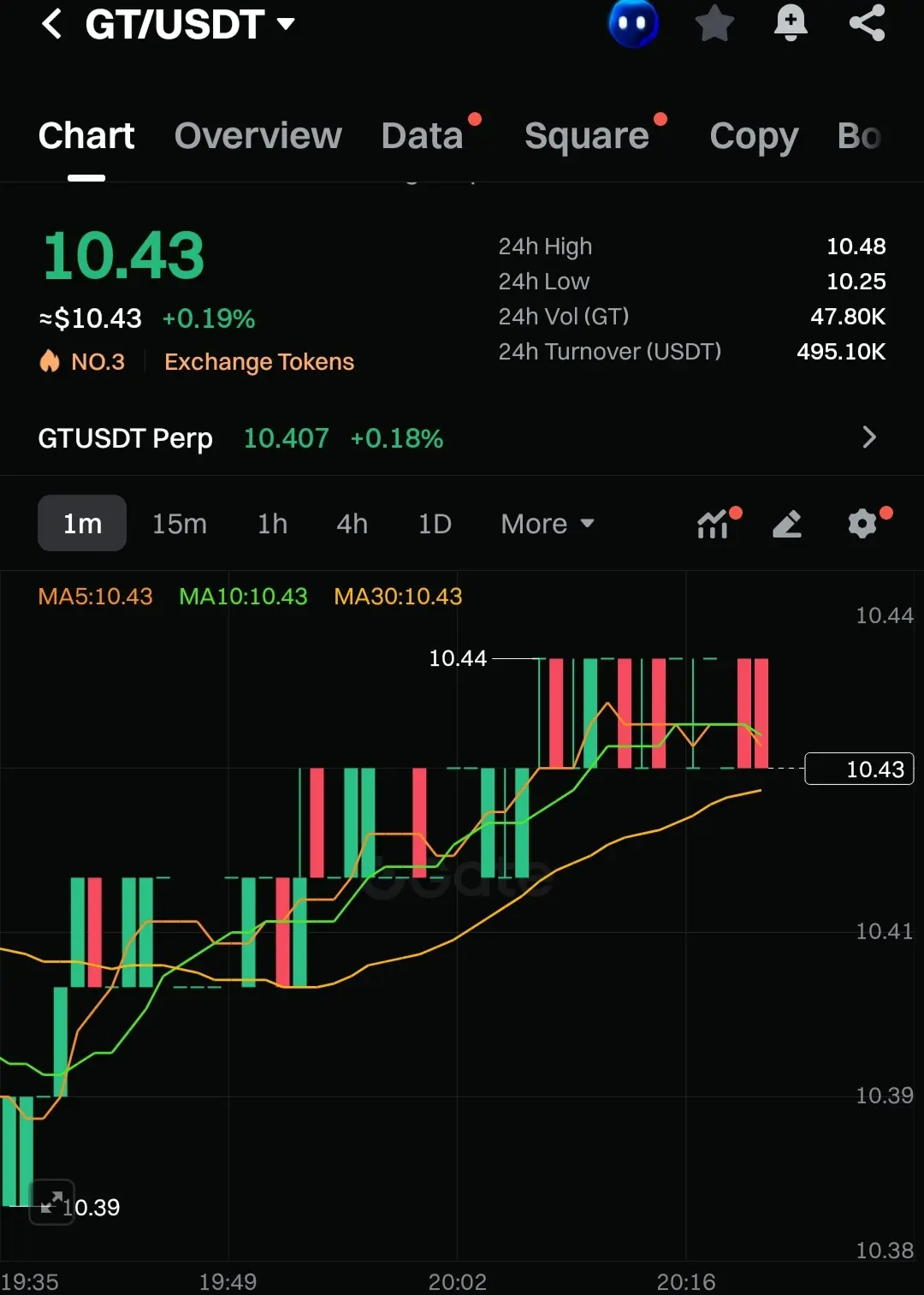Select the 1m timeframe
The height and width of the screenshot is (1295, 924).
tap(82, 523)
